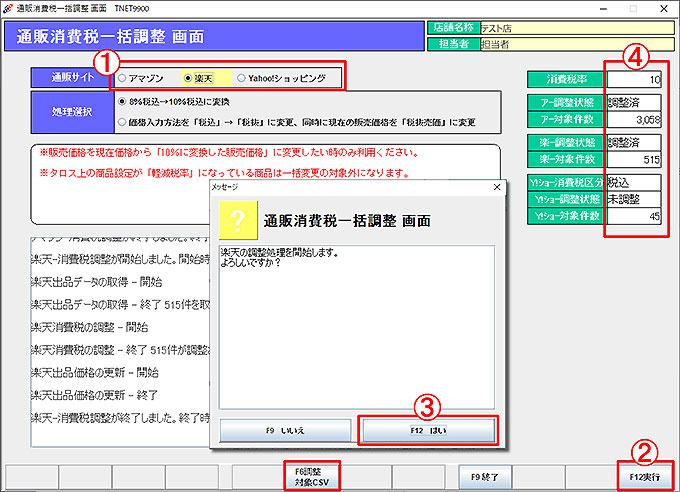Click the 消費税率 label

566,79
